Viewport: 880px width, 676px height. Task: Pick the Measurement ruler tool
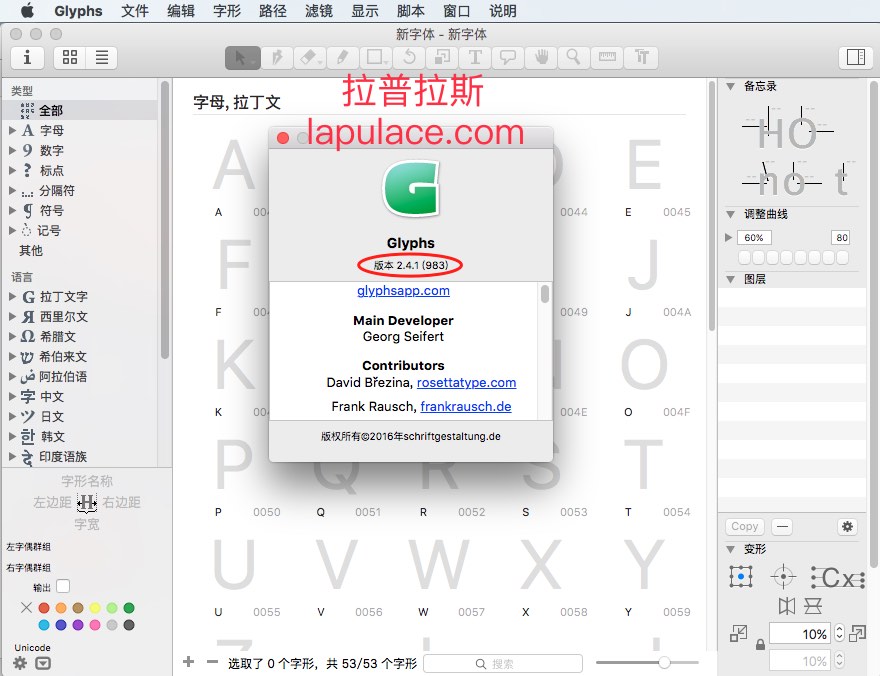(607, 58)
